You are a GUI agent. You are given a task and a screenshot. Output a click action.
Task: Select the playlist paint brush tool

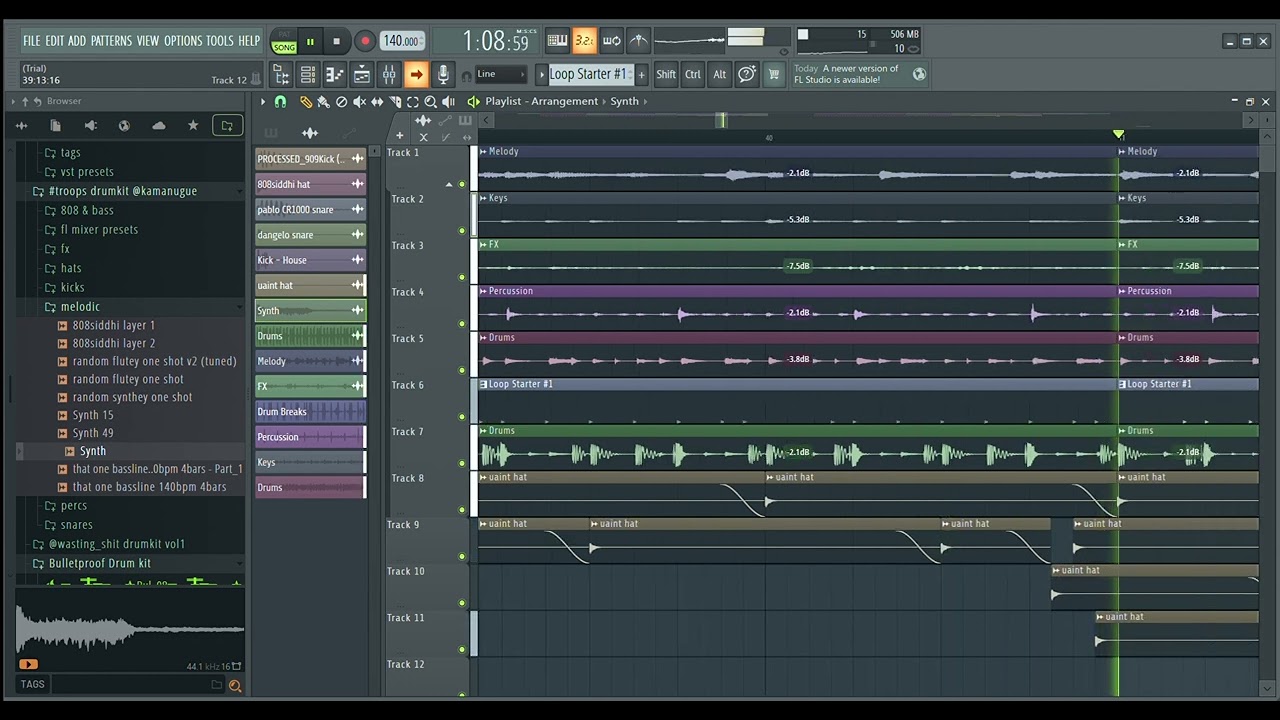click(323, 102)
